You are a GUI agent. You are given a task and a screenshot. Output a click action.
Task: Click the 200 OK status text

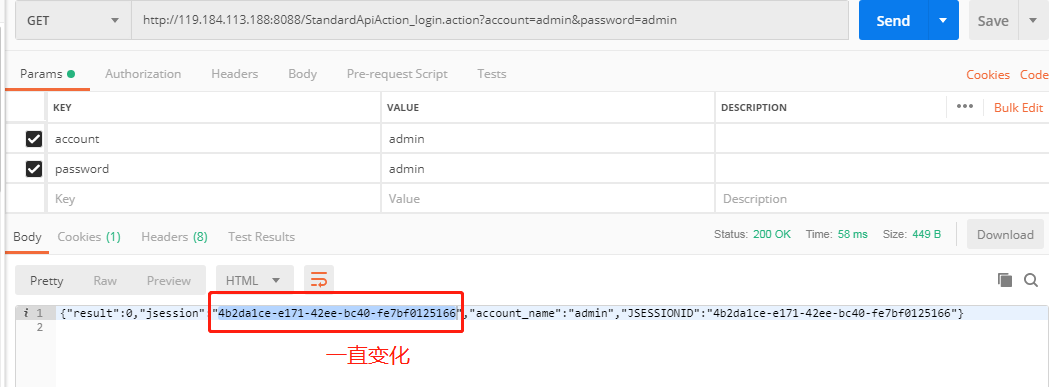click(771, 234)
